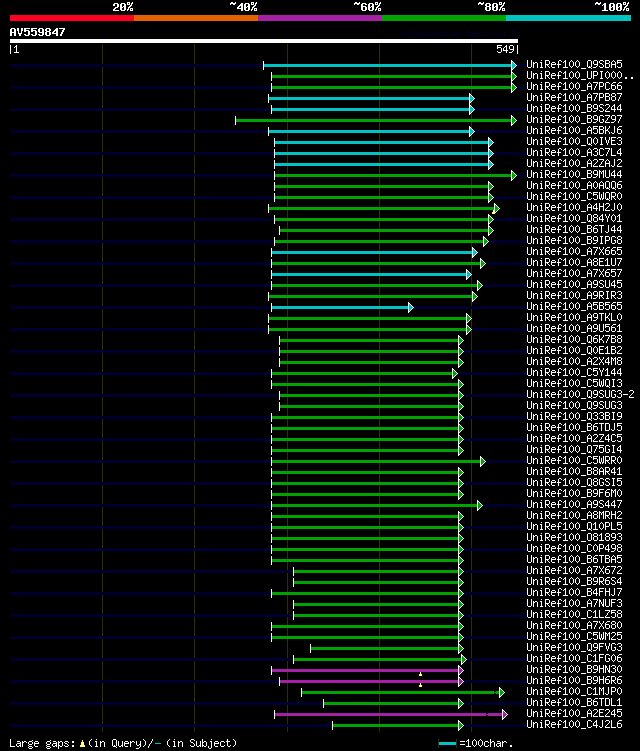640x751 pixels.
Task: Open hit label UniRef100_B9HN30
Action: pyautogui.click(x=574, y=670)
